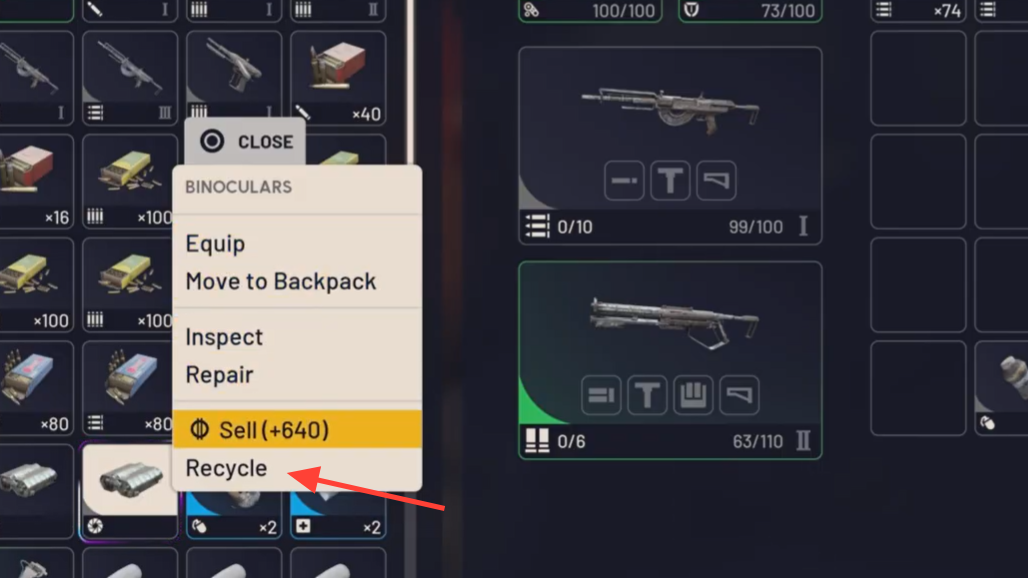The width and height of the screenshot is (1028, 578).
Task: Select the 63/110 durability weapon card
Action: 670,360
